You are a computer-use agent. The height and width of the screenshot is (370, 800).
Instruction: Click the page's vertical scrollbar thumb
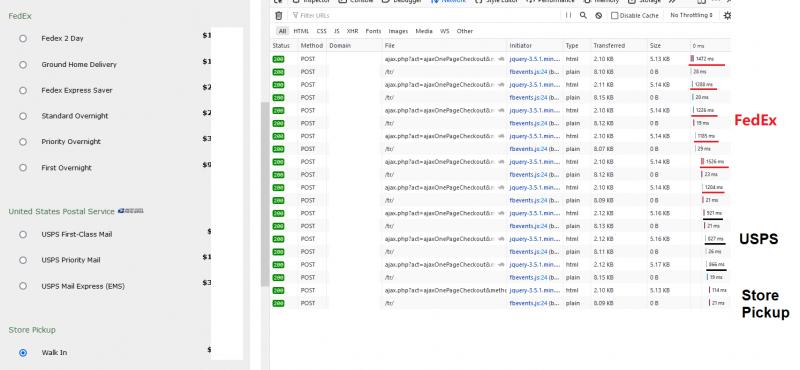click(x=265, y=194)
